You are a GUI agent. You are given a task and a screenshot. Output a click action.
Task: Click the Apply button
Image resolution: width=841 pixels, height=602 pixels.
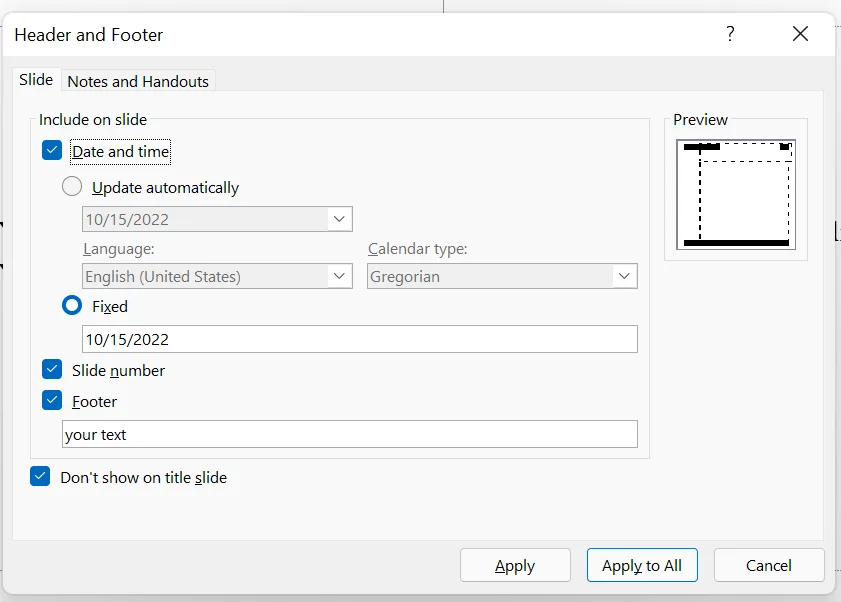(x=515, y=565)
